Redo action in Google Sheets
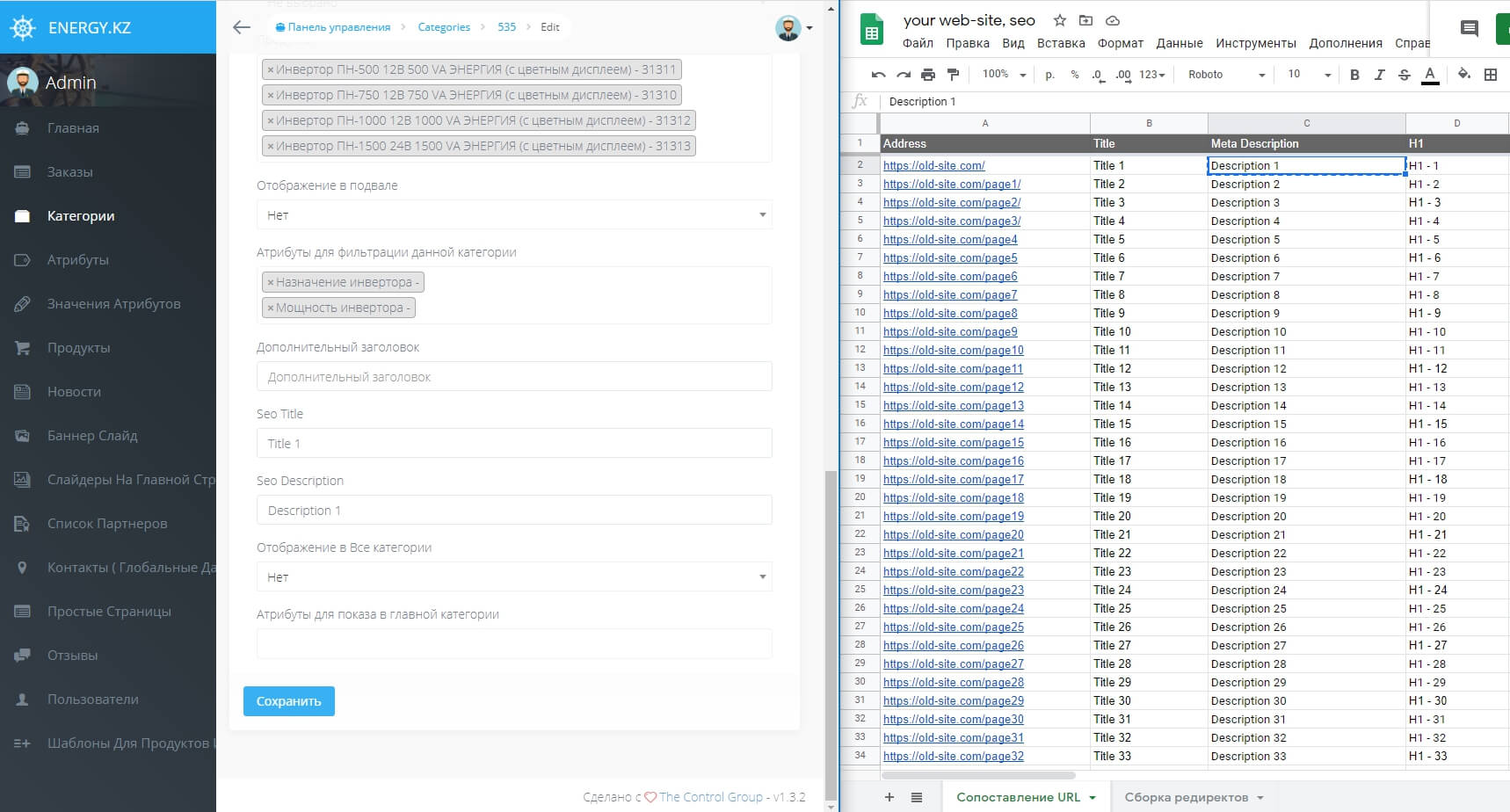 pos(903,75)
